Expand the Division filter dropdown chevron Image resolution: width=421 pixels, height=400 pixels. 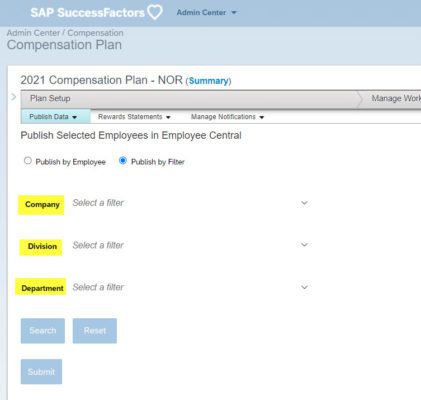tap(304, 245)
